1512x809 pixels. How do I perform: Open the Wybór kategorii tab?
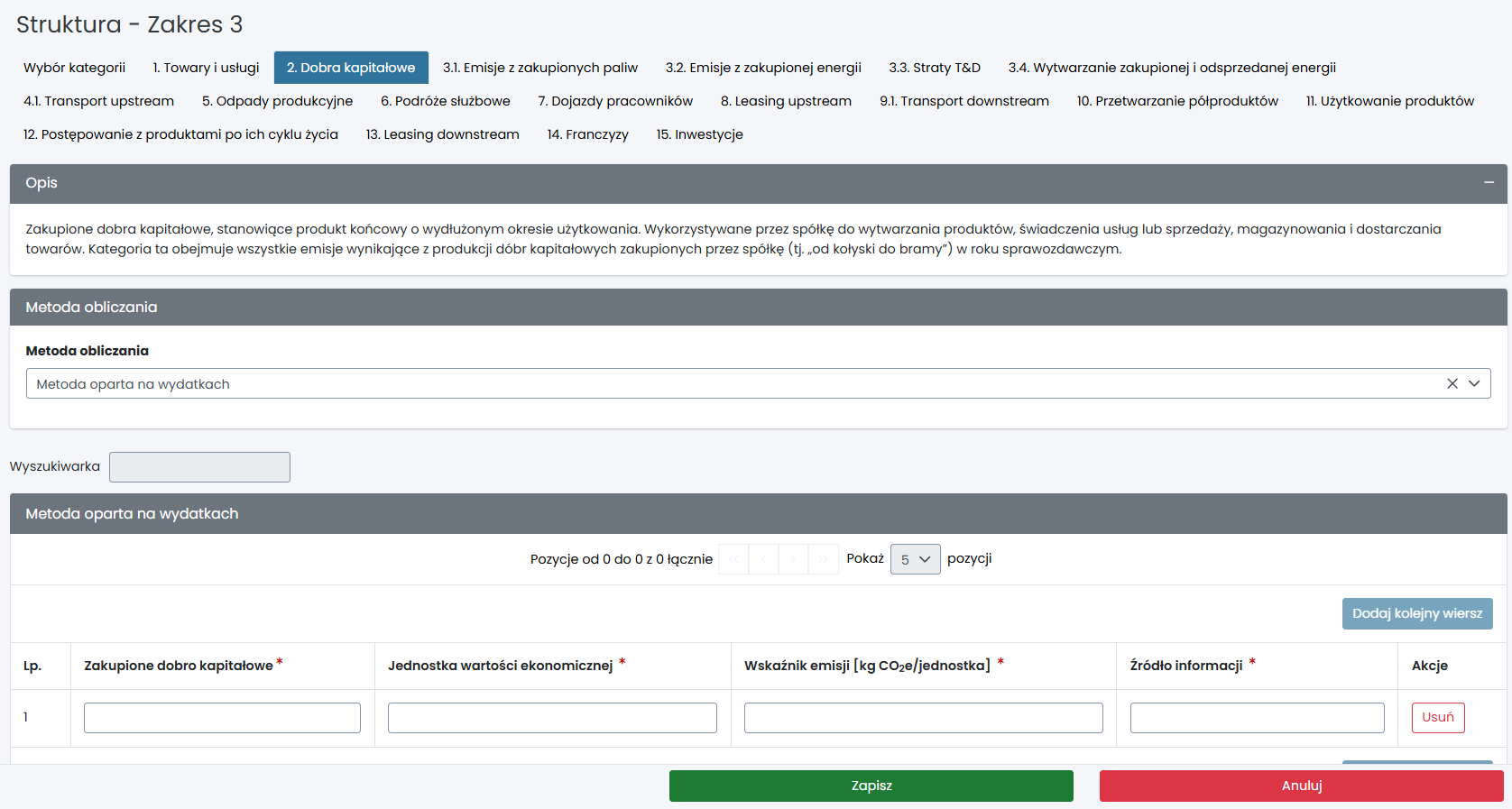[x=74, y=68]
